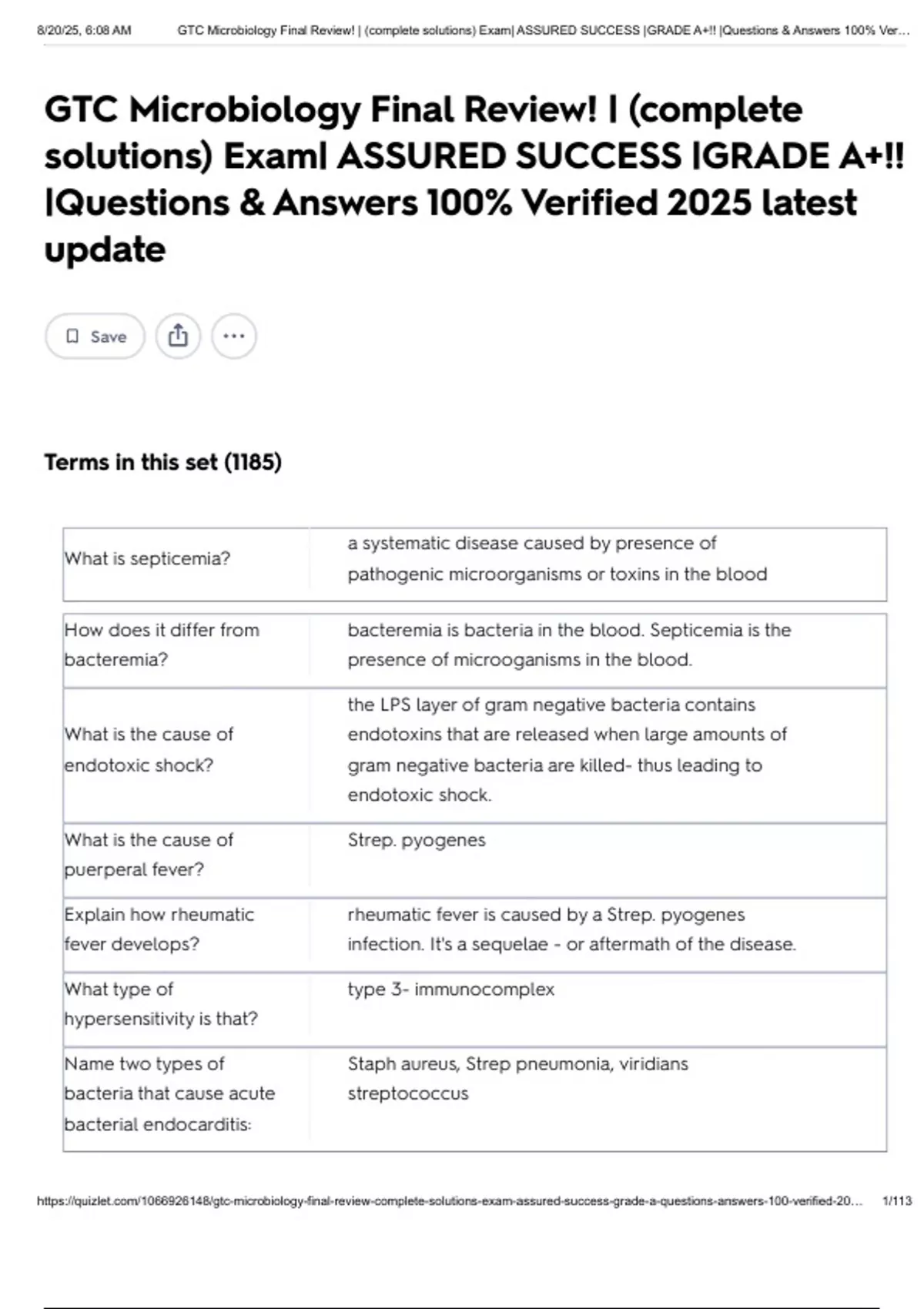Select the 'type 3- immunocomplex' answer

[x=450, y=989]
